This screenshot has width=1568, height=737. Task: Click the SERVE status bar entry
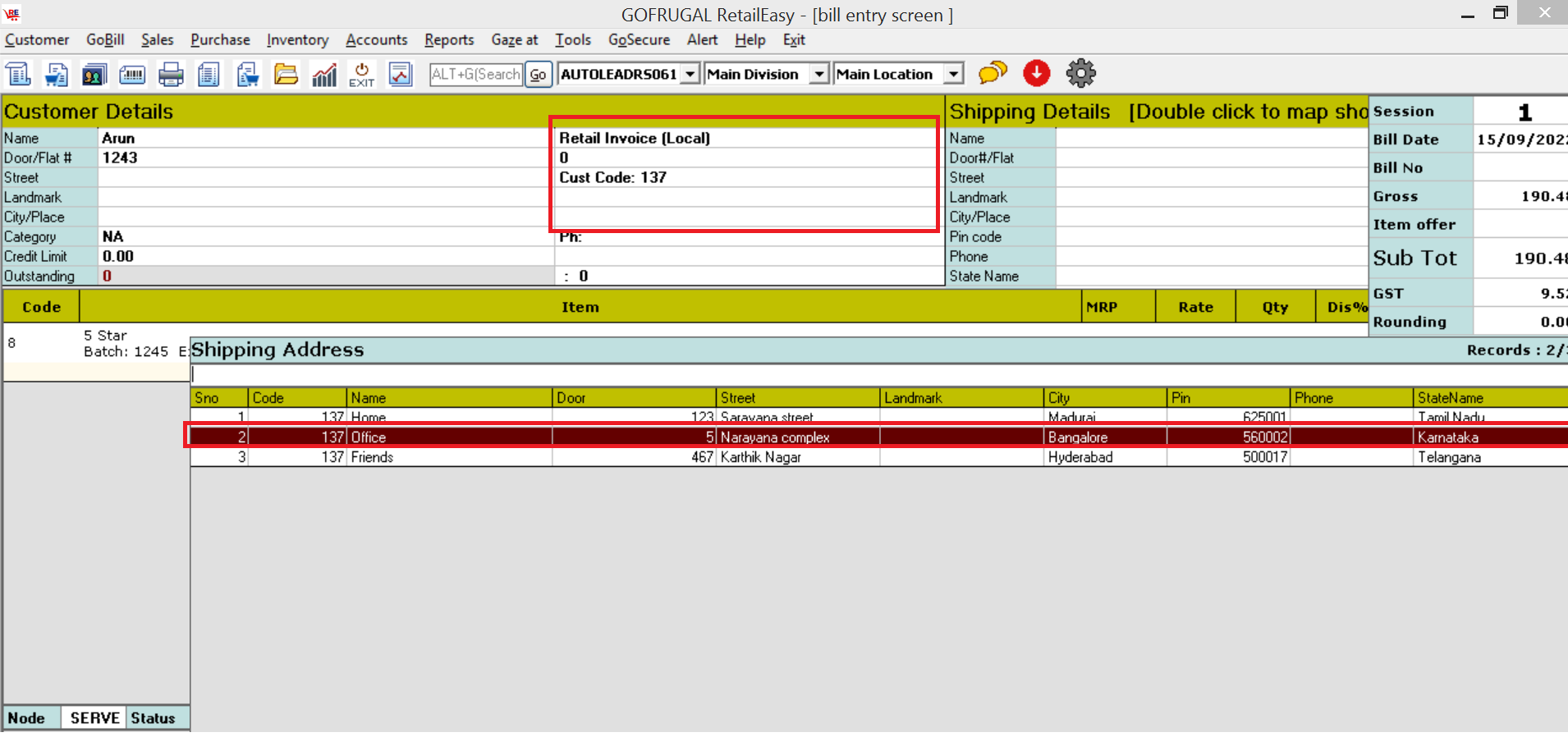(94, 718)
